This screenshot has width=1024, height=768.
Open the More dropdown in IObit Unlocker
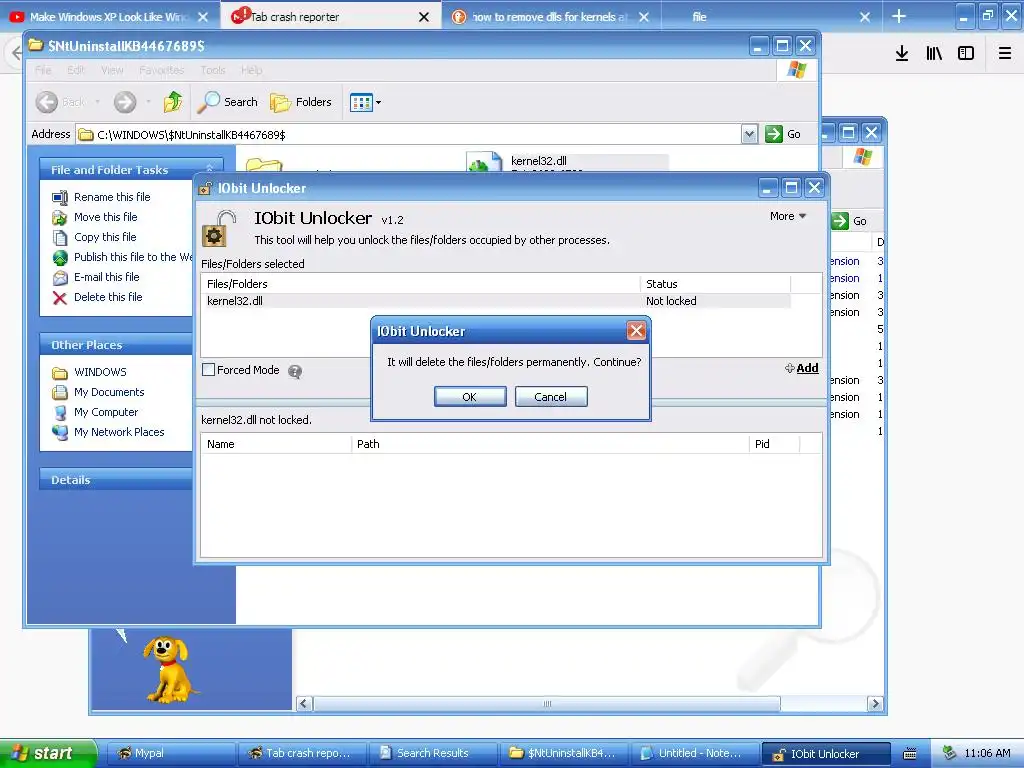[x=788, y=216]
